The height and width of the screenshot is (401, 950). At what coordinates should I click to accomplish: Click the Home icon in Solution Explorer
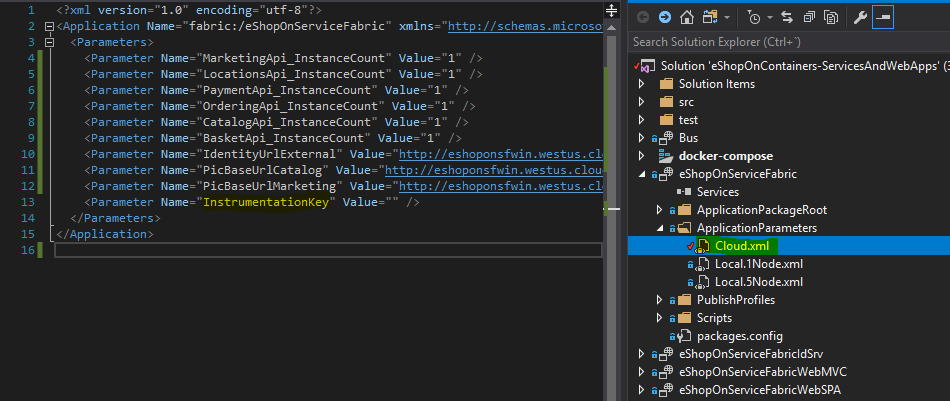[687, 17]
